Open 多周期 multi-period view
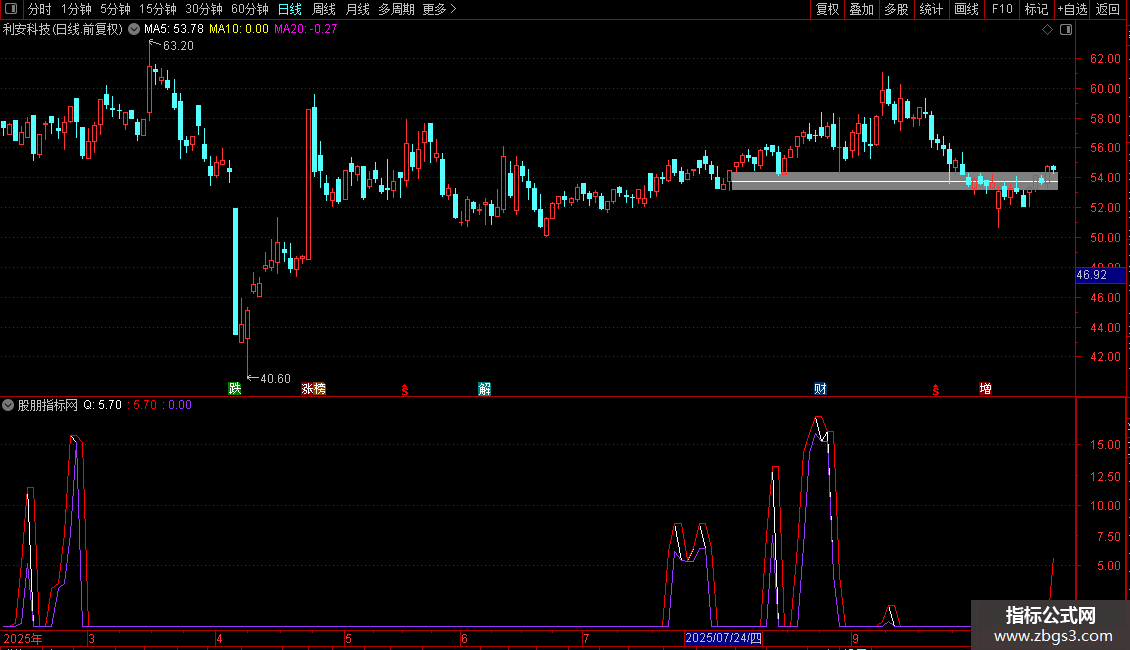This screenshot has width=1130, height=650. (x=396, y=9)
